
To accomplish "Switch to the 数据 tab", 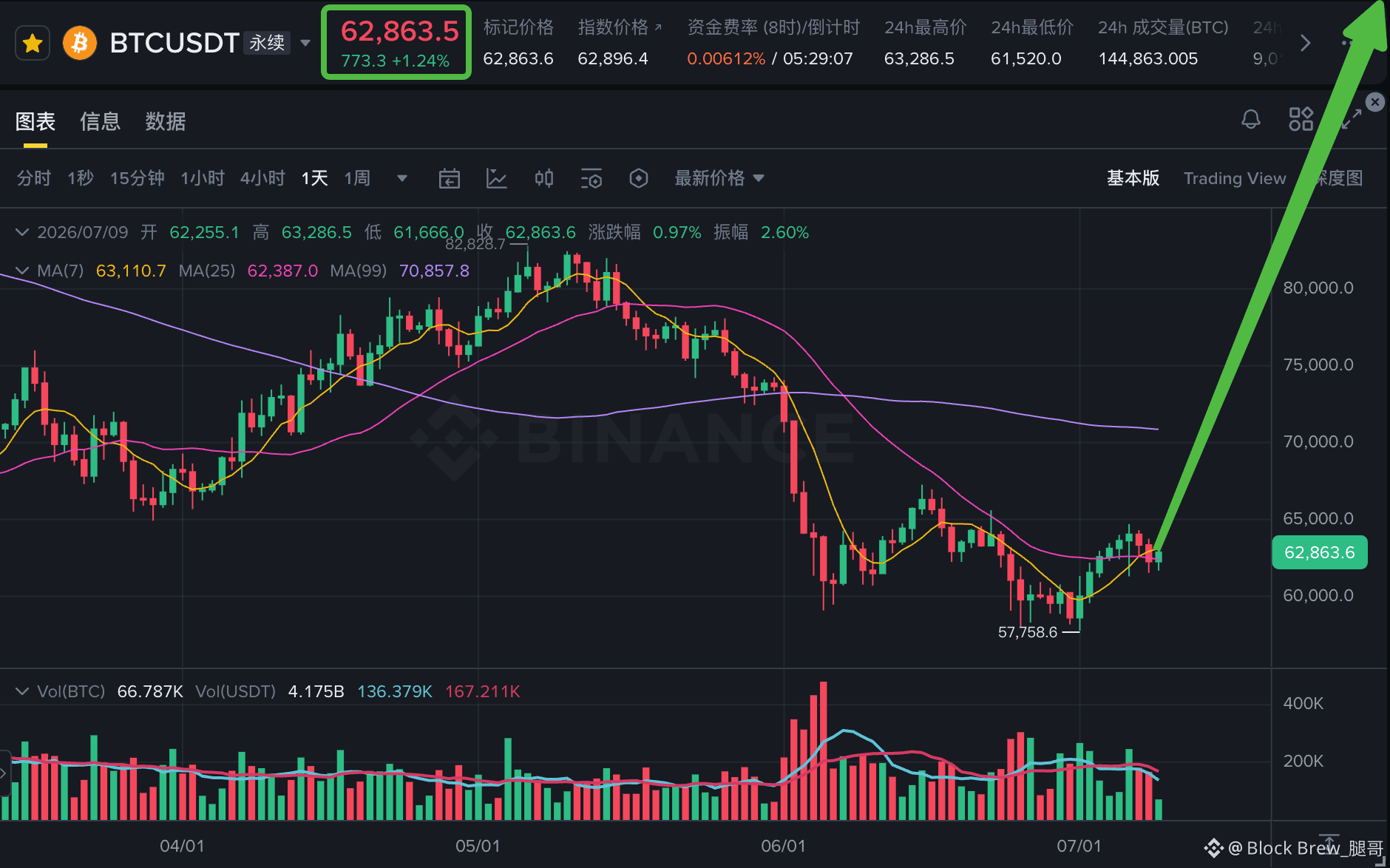I will (x=166, y=121).
